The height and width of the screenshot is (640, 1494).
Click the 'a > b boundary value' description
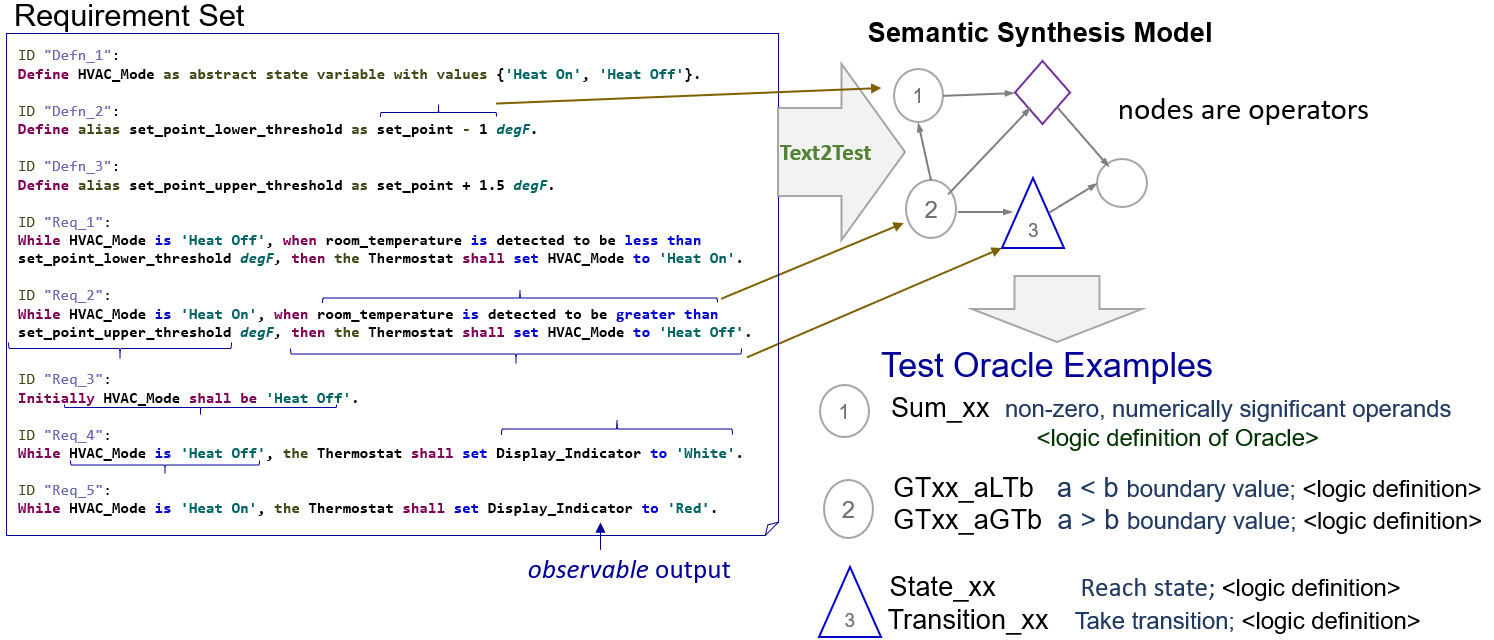click(1176, 520)
